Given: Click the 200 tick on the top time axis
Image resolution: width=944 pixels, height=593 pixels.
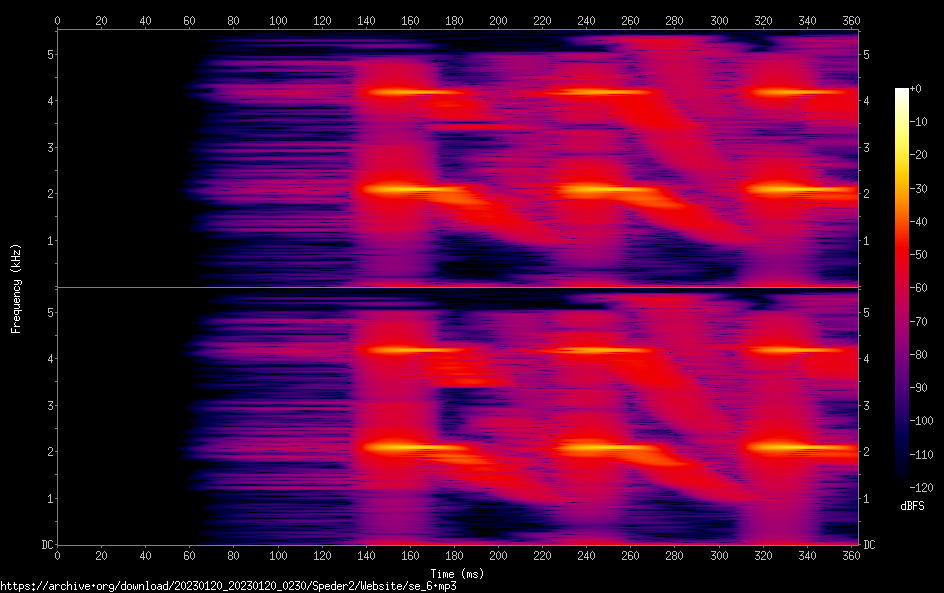Looking at the screenshot, I should [498, 19].
